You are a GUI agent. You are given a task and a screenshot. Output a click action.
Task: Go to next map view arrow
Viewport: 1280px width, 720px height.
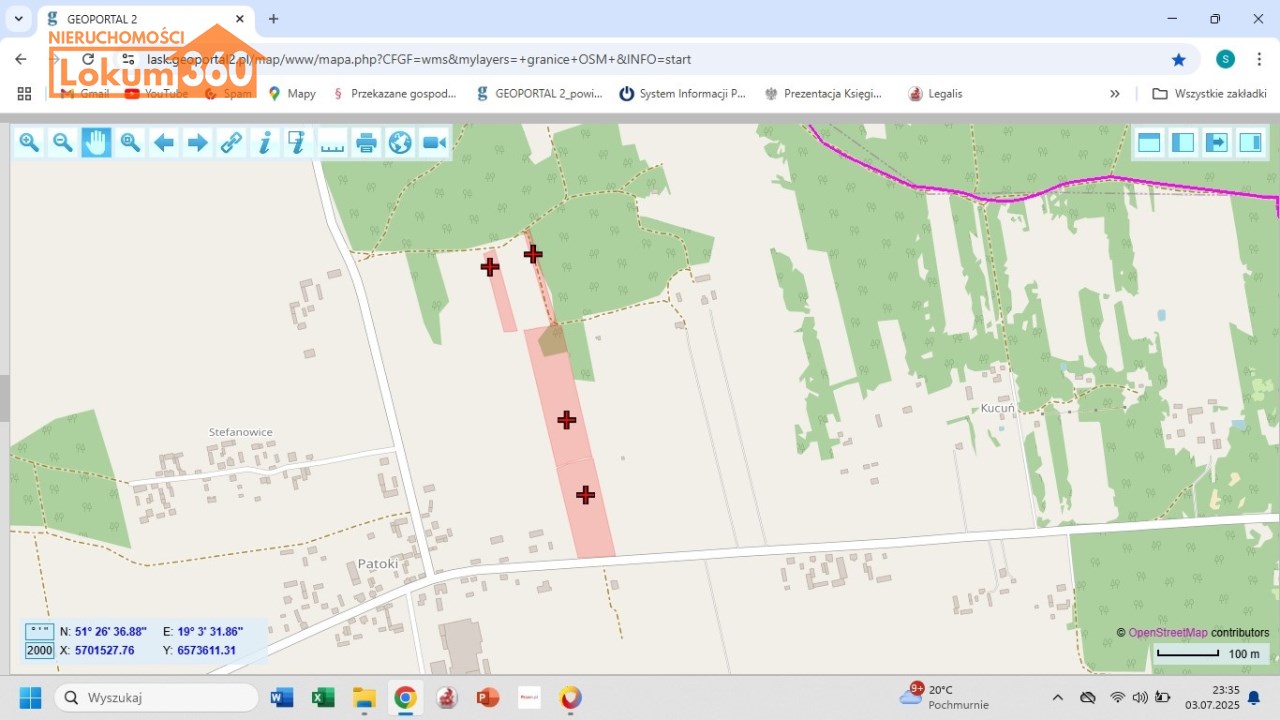pos(198,143)
